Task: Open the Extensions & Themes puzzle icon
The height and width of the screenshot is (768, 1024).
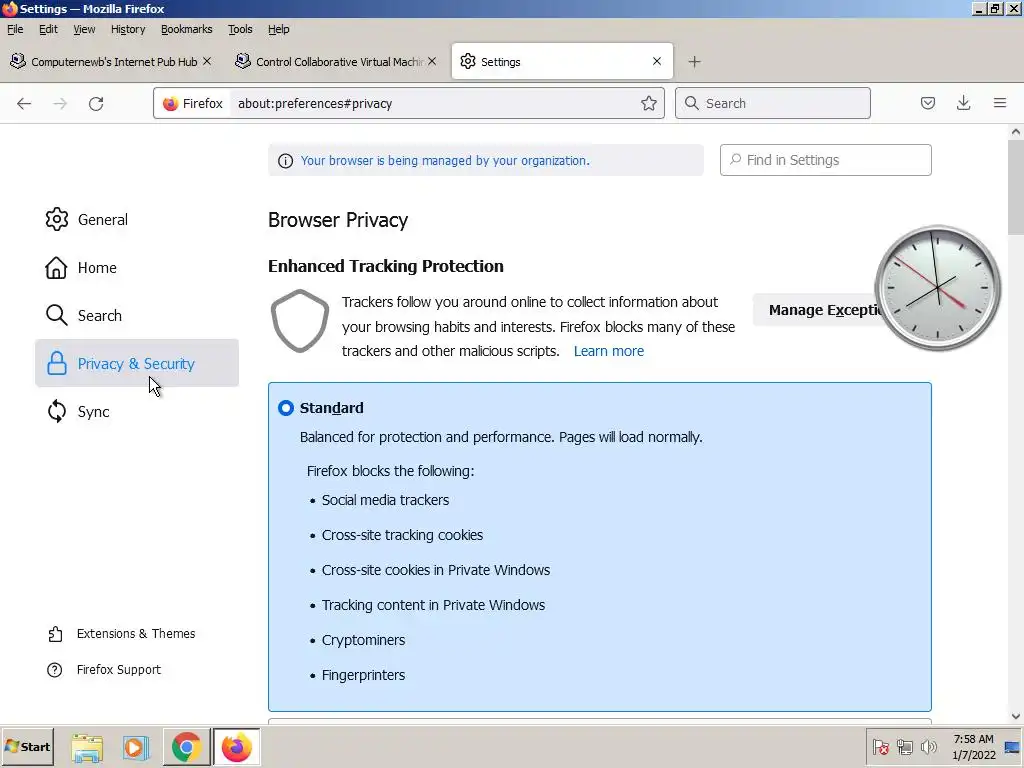Action: 56,633
